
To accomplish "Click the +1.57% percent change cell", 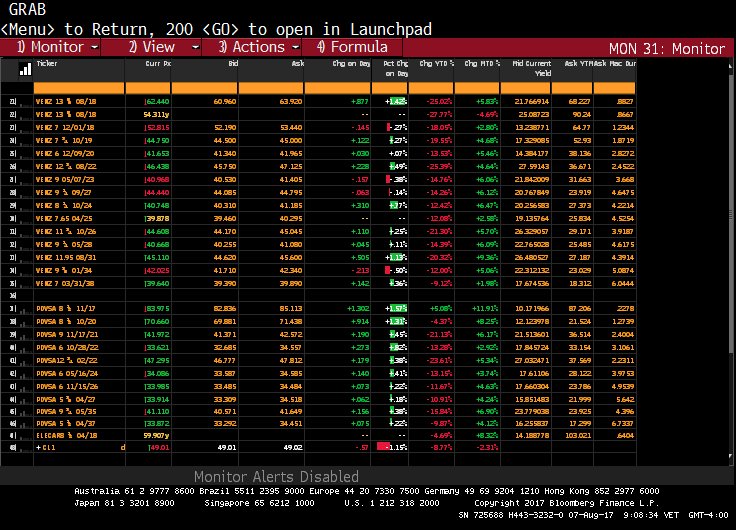I will pyautogui.click(x=396, y=309).
